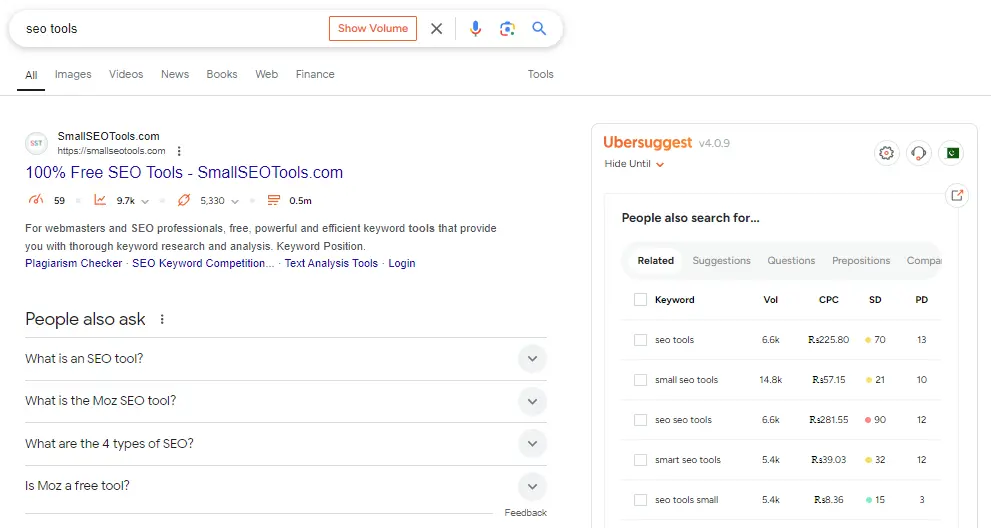Click the Ubersuggest support headset icon
Viewport: 991px width, 528px height.
pyautogui.click(x=918, y=153)
